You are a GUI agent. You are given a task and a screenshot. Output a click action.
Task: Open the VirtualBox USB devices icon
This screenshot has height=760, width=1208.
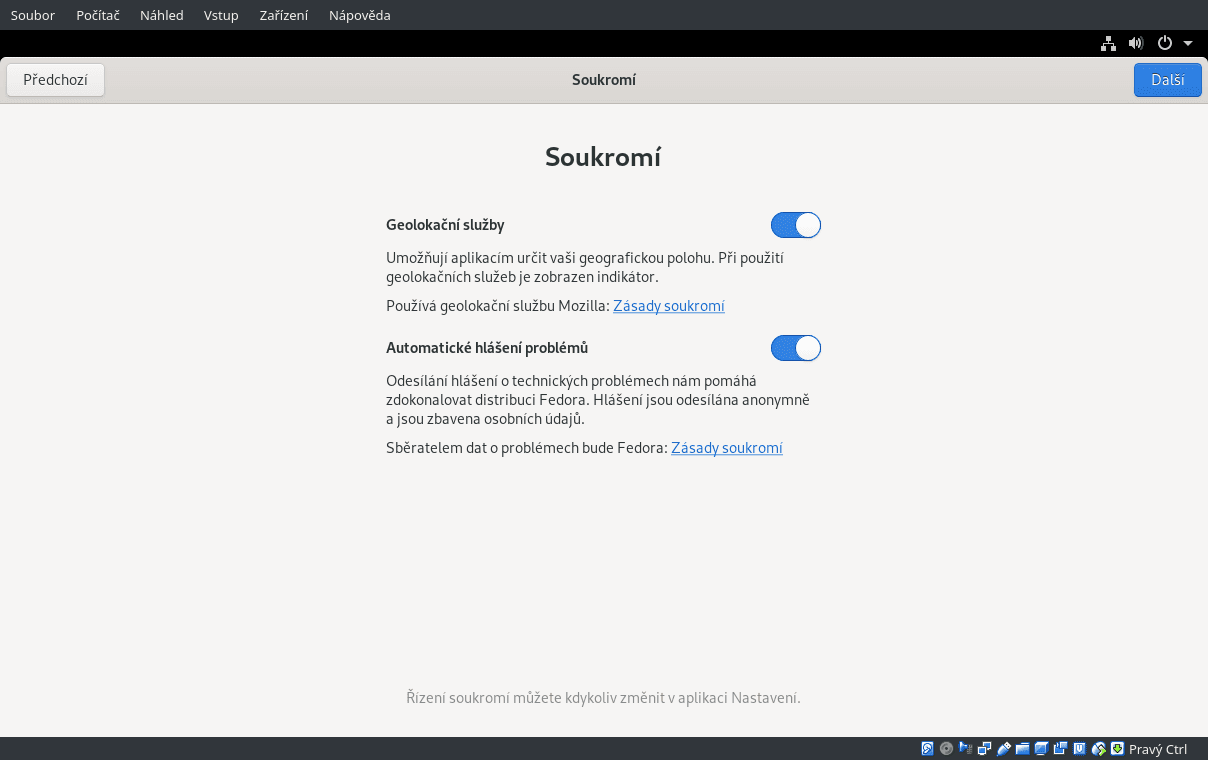[1004, 748]
